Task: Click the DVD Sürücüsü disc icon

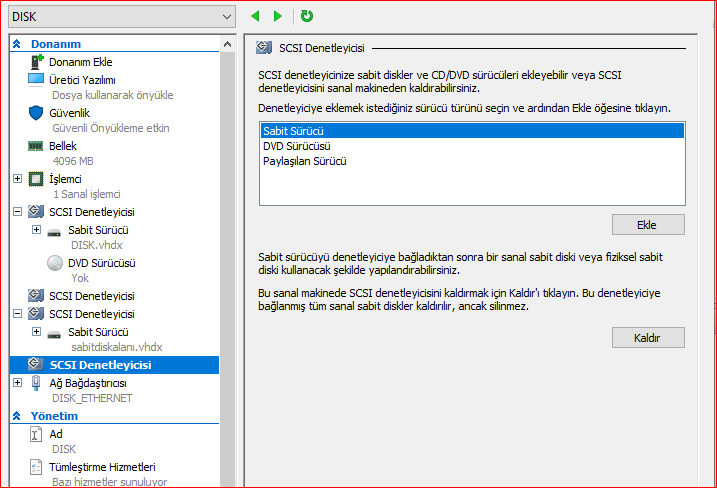Action: [x=55, y=263]
